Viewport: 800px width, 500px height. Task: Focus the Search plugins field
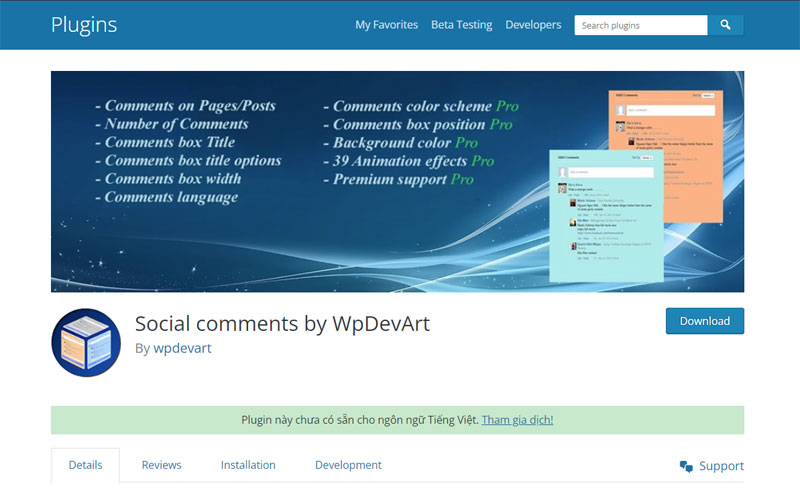pos(641,25)
